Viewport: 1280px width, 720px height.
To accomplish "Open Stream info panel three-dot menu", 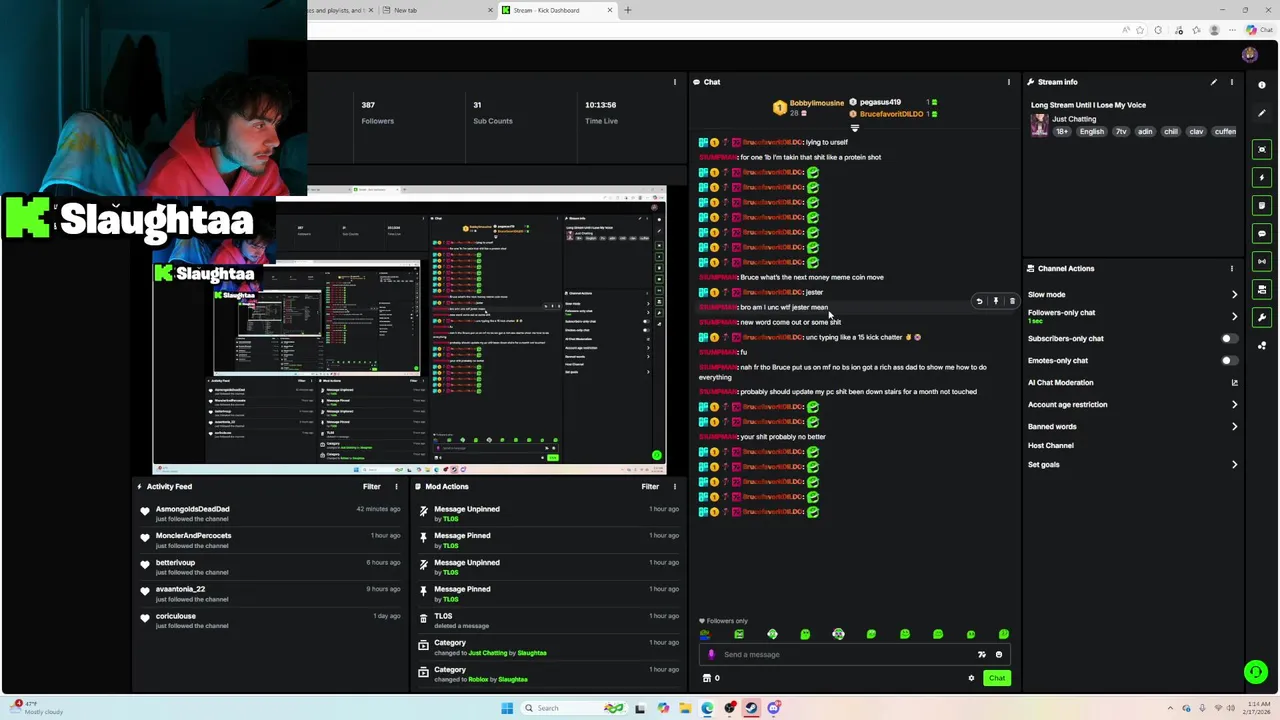I will coord(1232,82).
